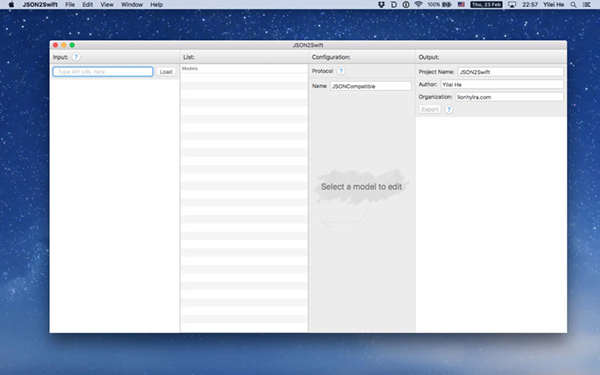Click the green full screen button
This screenshot has width=600, height=375.
tap(72, 45)
